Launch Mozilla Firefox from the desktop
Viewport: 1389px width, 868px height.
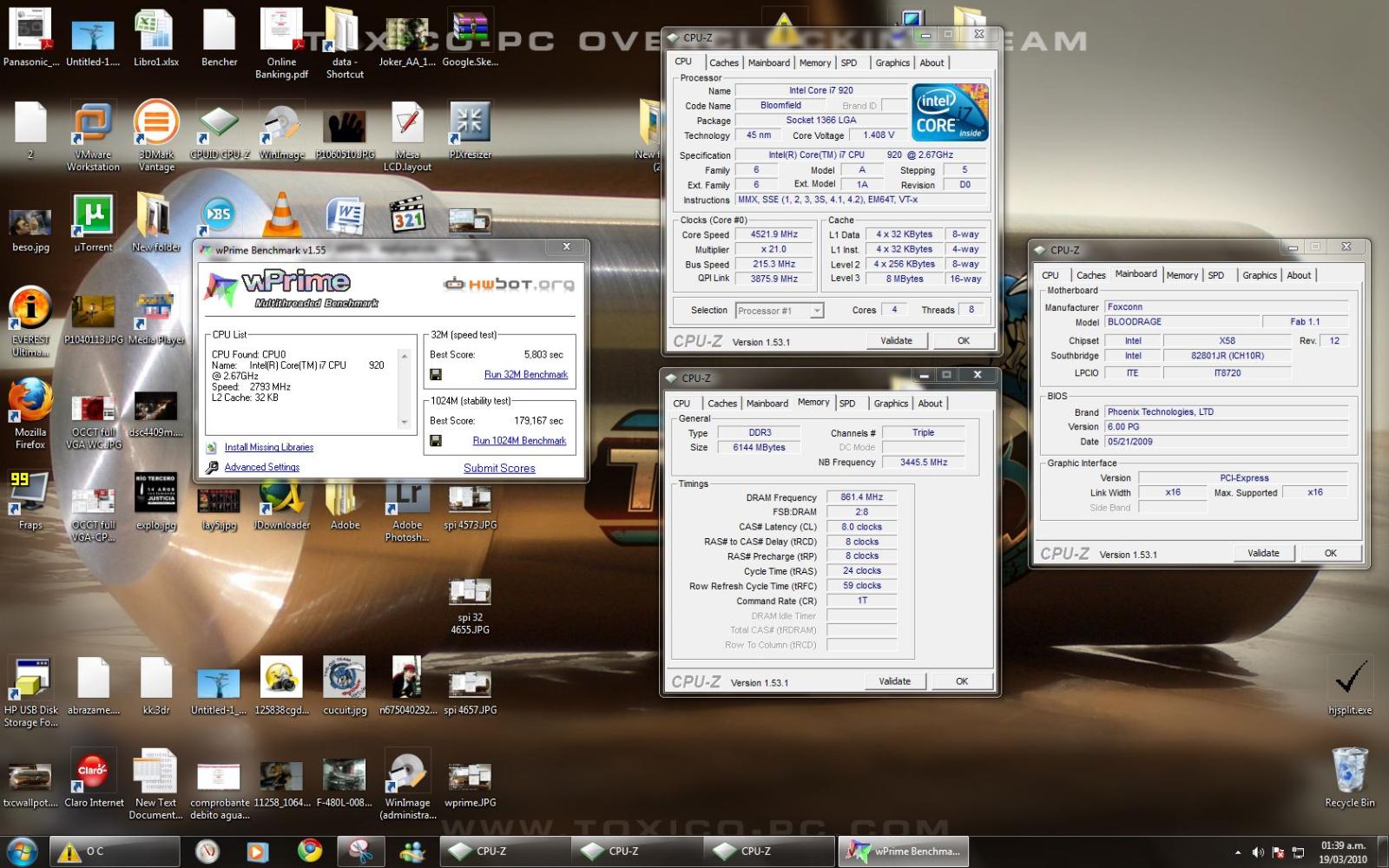tap(30, 414)
